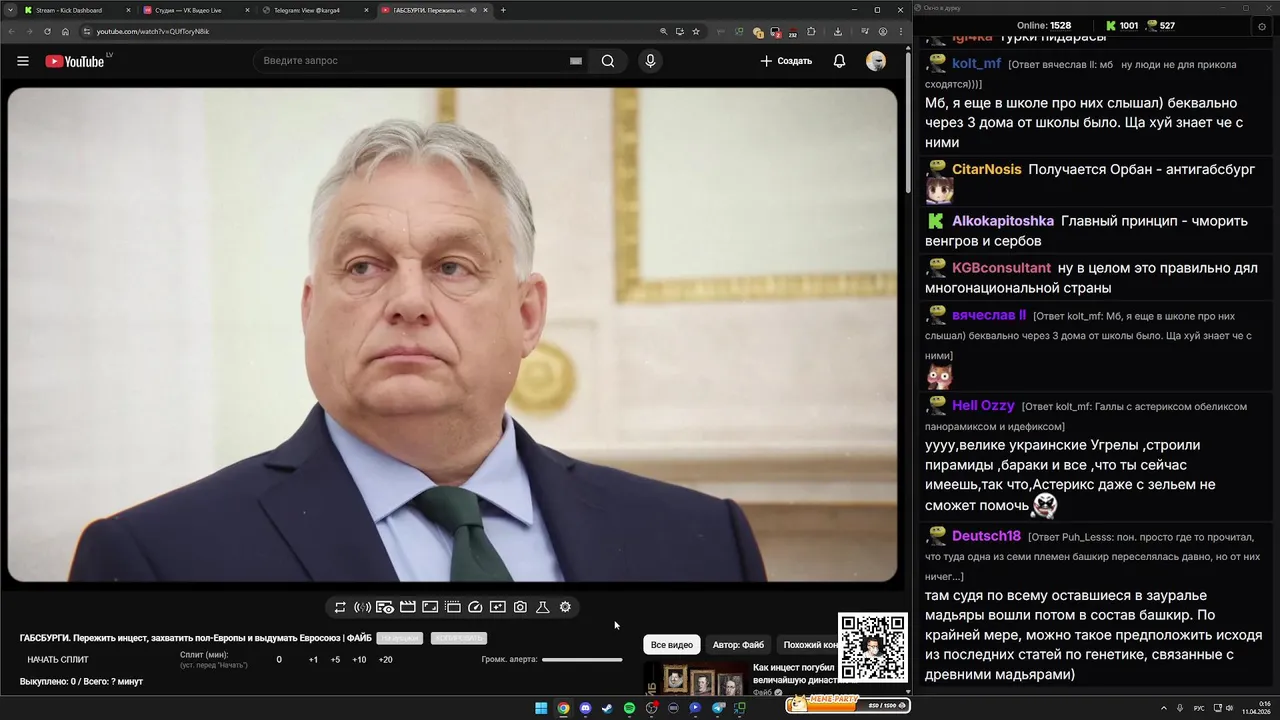The image size is (1280, 720).
Task: Go to the YouTube home logo
Action: pos(75,61)
